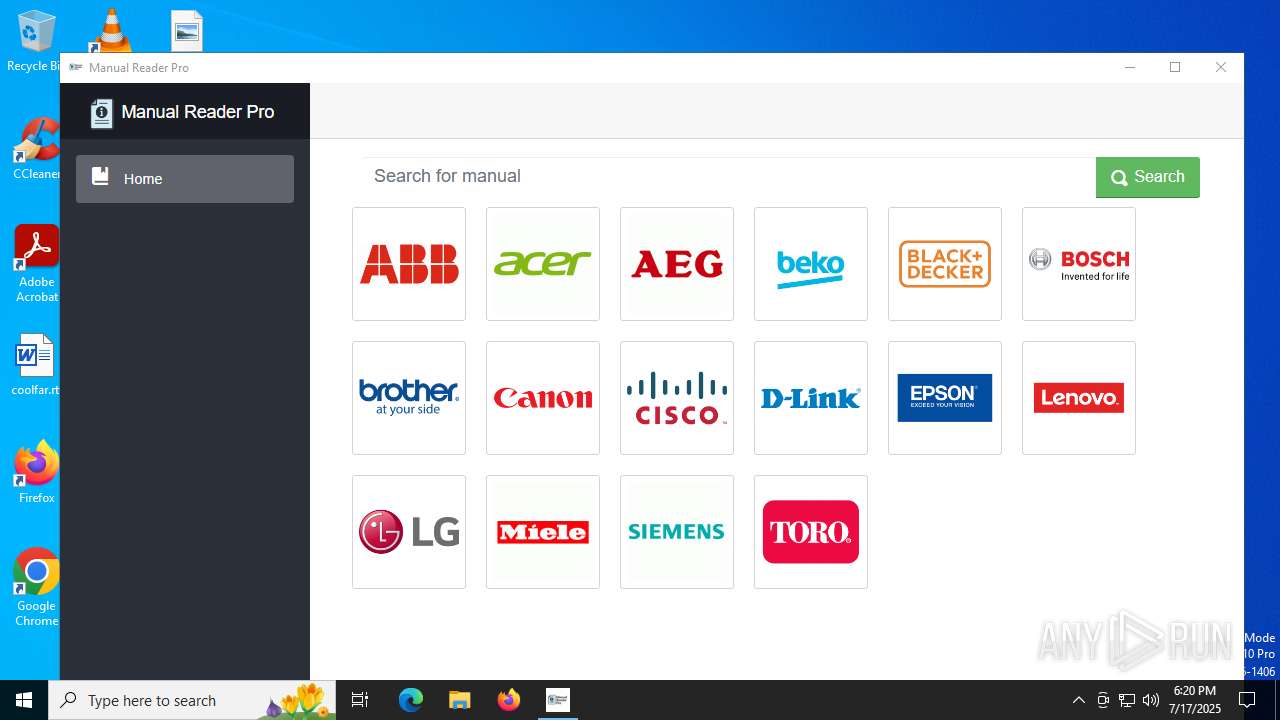Choose the Toro brand logo
This screenshot has height=720, width=1280.
[811, 532]
